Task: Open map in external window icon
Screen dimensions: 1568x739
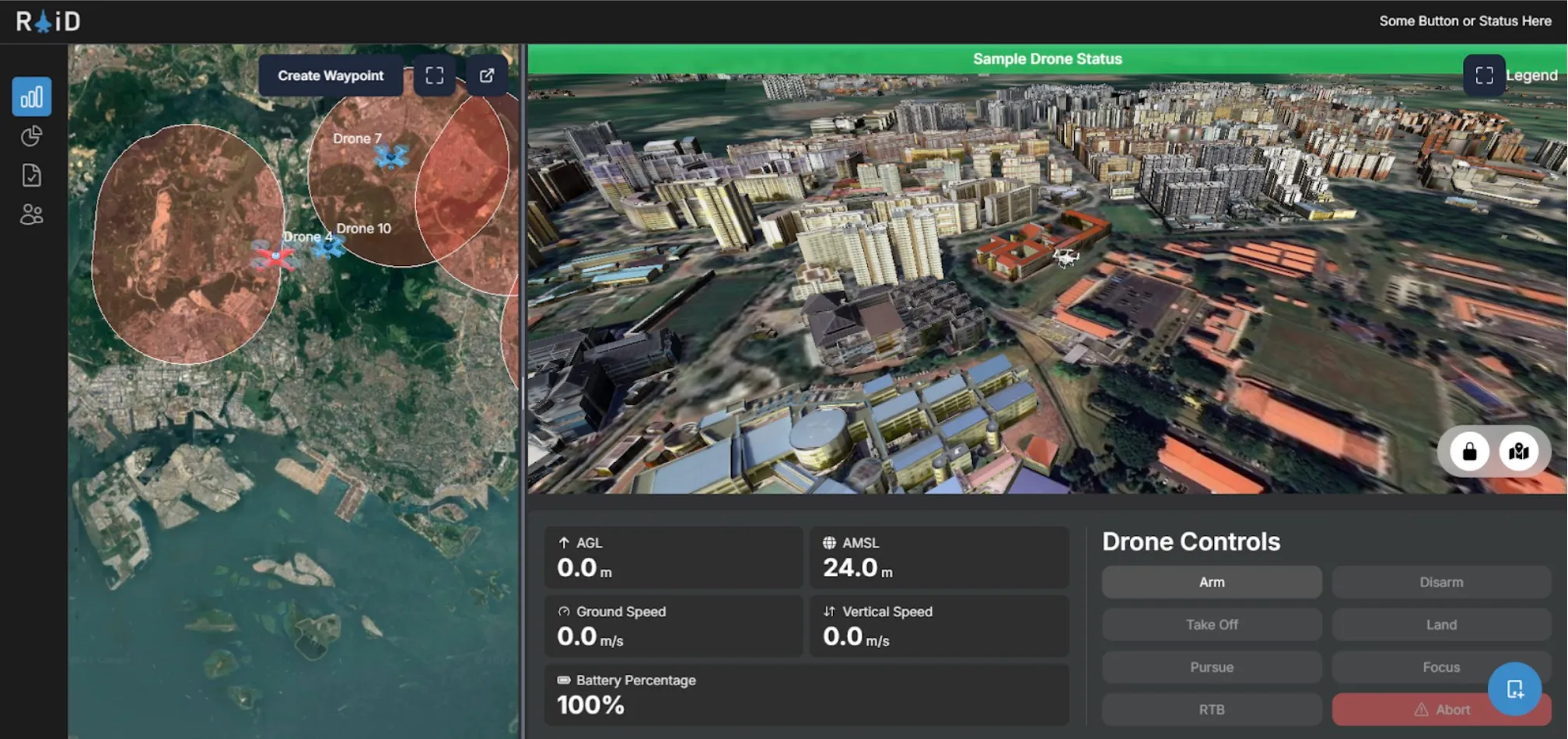Action: [487, 75]
